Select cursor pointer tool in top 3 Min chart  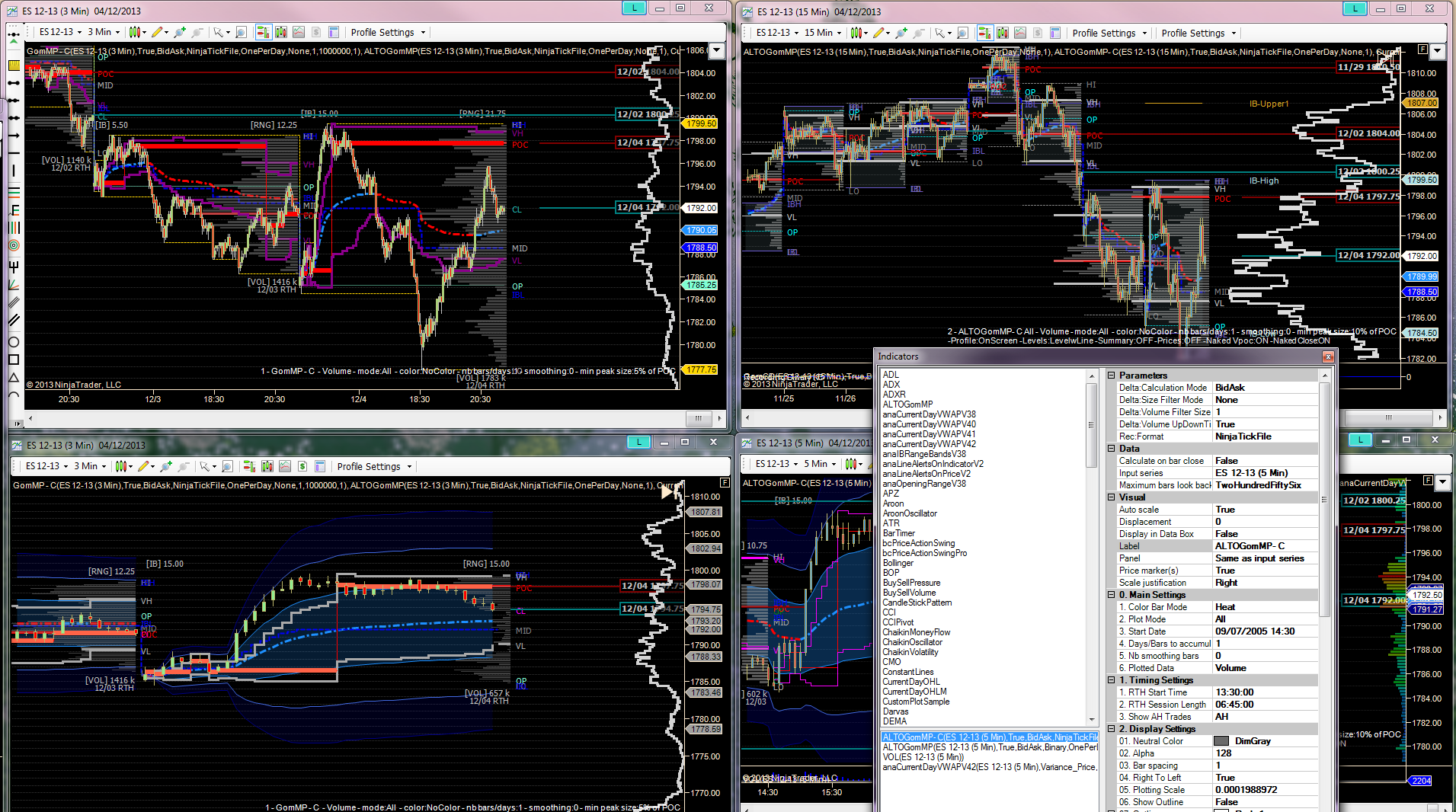pos(220,32)
